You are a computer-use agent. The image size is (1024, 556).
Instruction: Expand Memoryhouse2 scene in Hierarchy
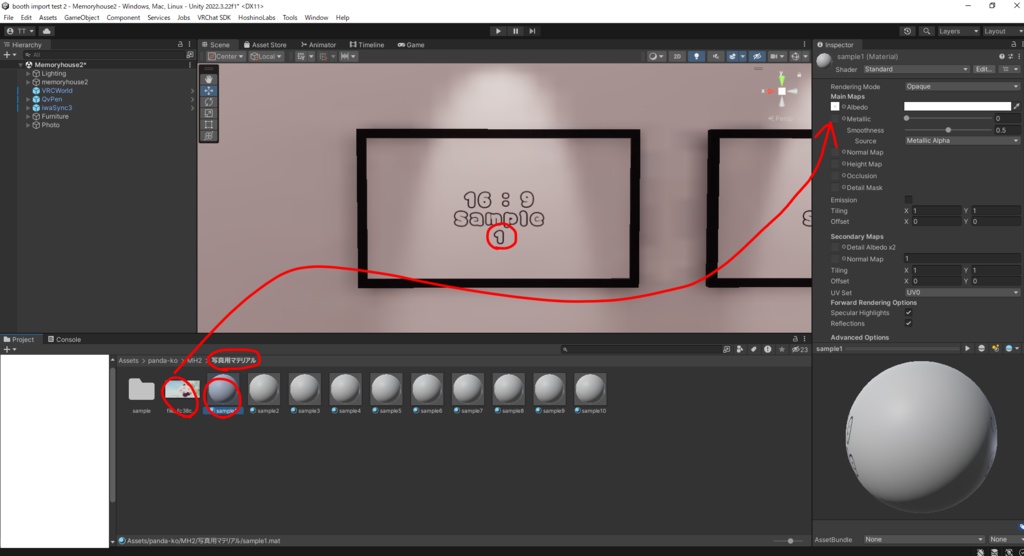[20, 65]
